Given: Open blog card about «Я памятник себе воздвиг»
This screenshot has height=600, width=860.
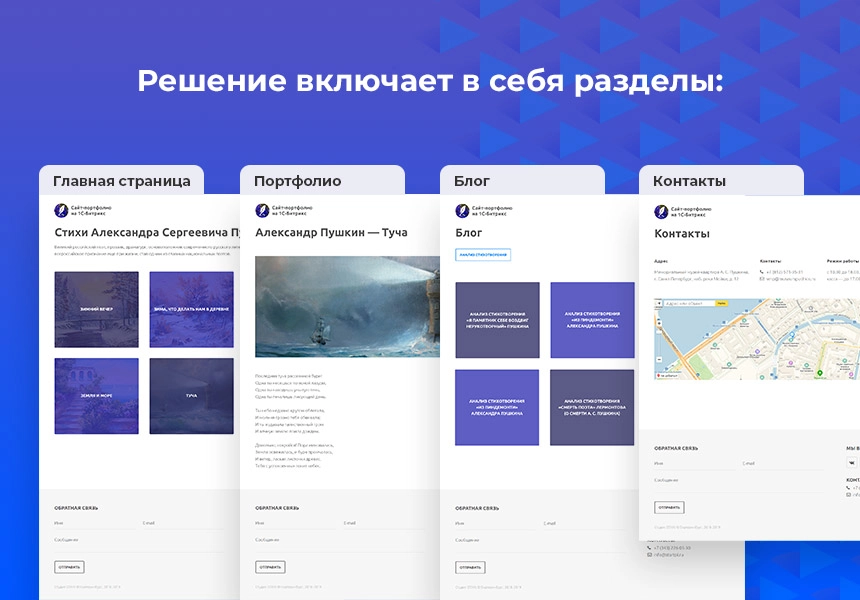Looking at the screenshot, I should tap(497, 320).
